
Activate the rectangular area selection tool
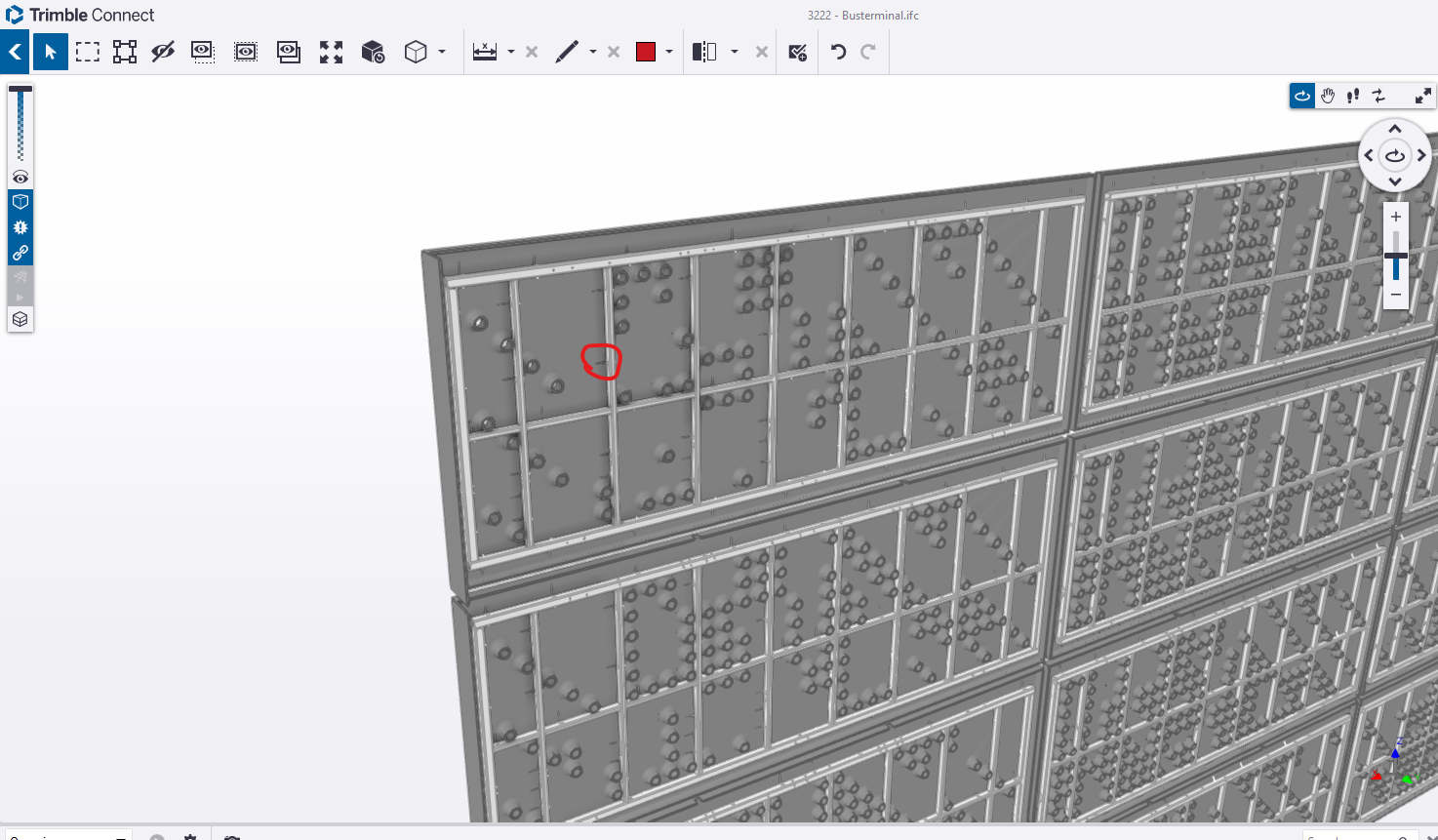[x=87, y=51]
